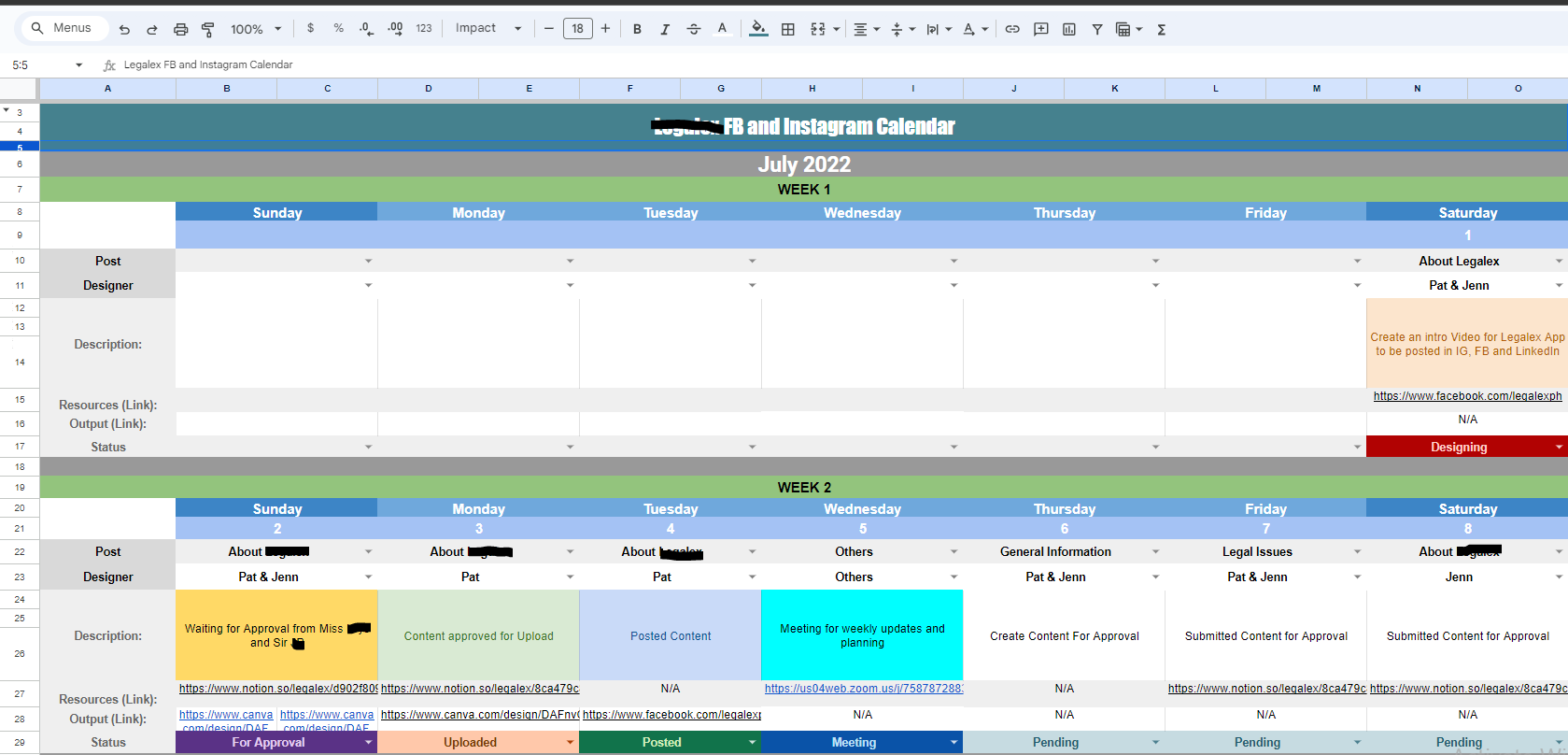Select row 14 header
The image size is (1568, 755).
click(x=20, y=362)
